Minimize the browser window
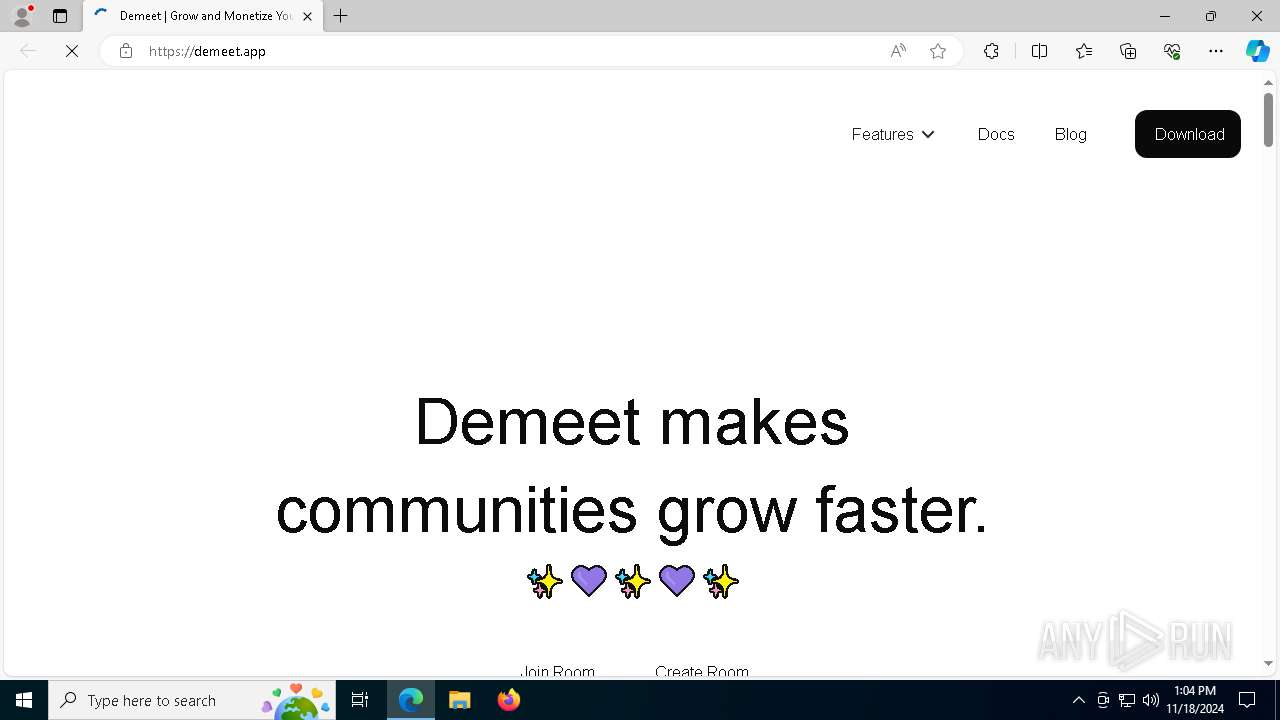Viewport: 1280px width, 720px height. (x=1165, y=16)
